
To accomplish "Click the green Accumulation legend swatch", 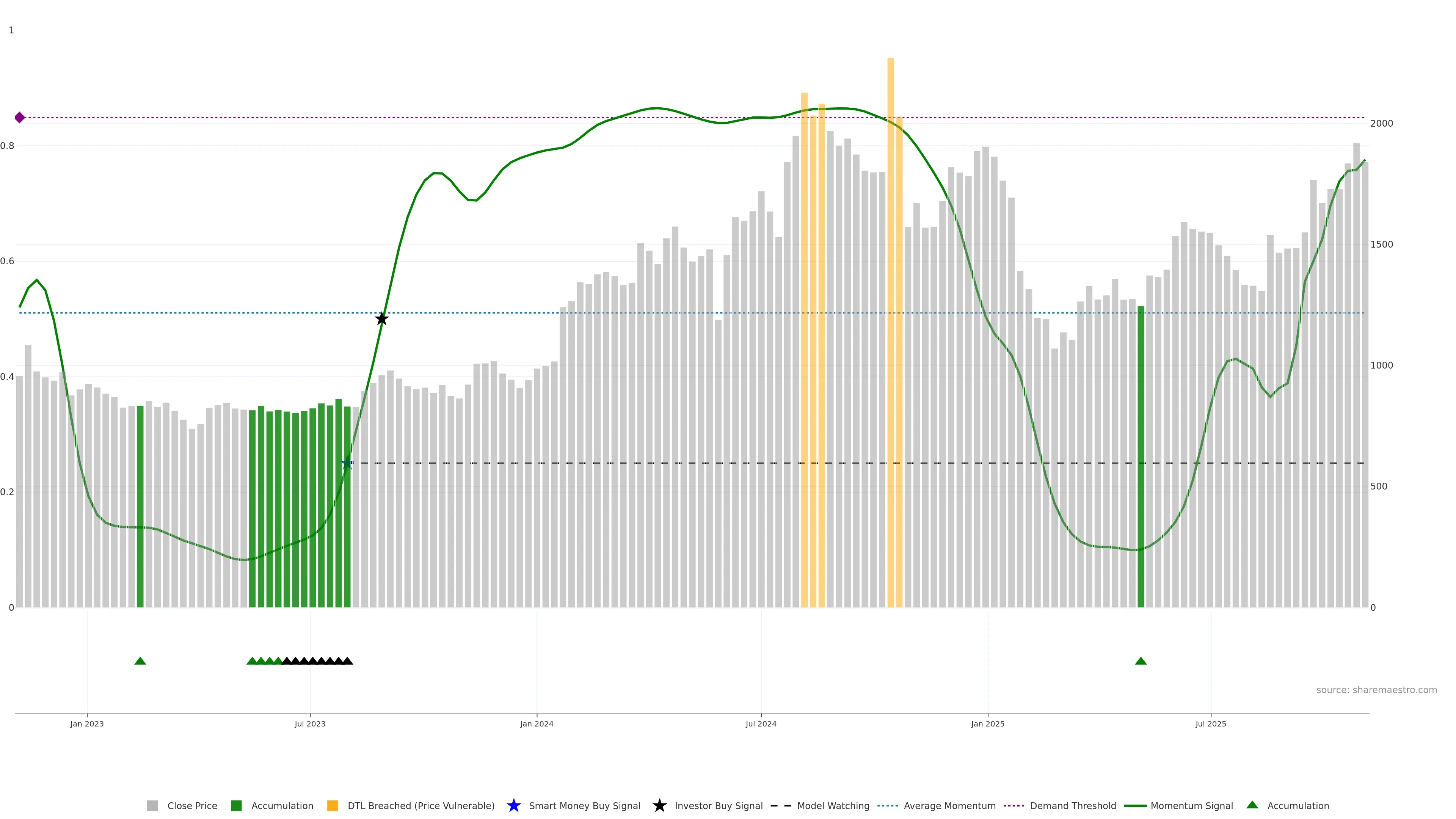I will [236, 806].
